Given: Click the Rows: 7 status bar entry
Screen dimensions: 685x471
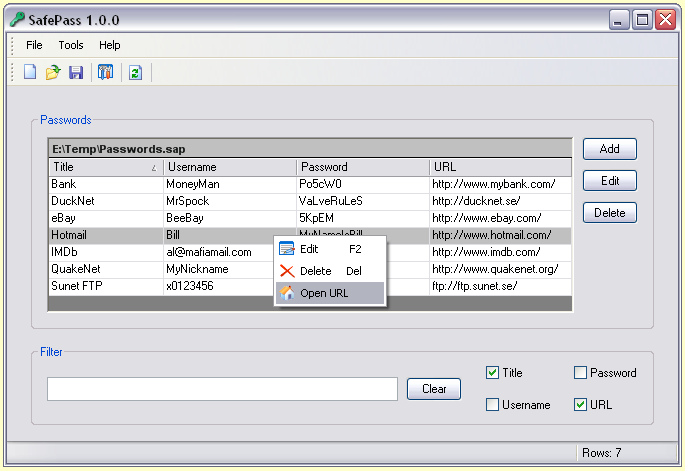Looking at the screenshot, I should pyautogui.click(x=601, y=453).
